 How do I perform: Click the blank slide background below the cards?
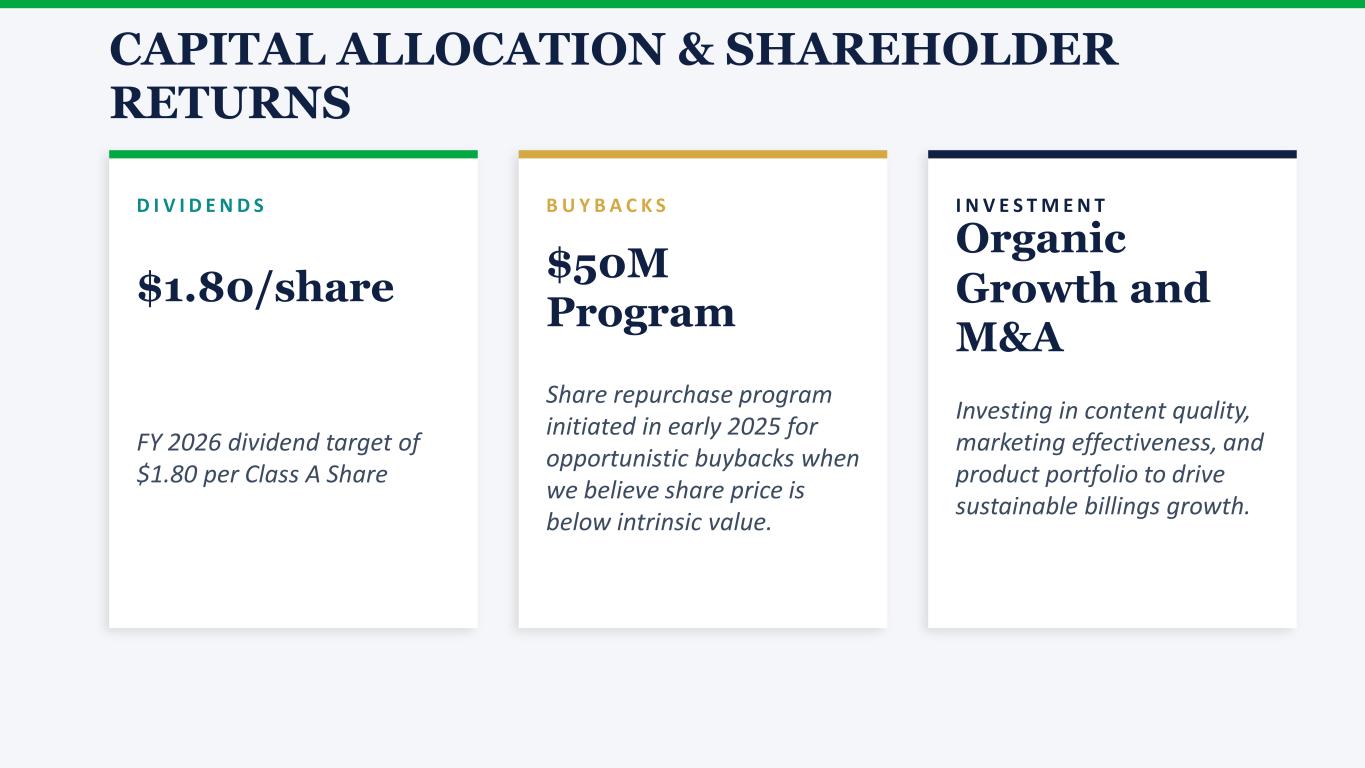click(682, 700)
